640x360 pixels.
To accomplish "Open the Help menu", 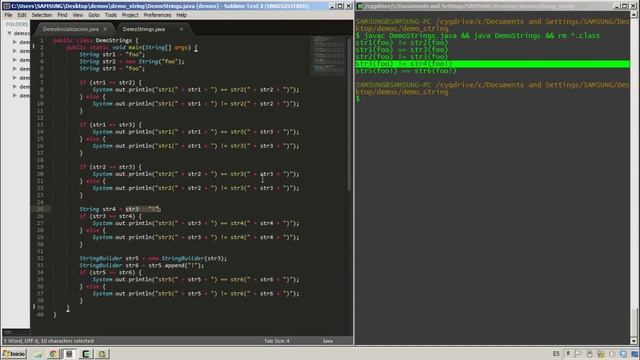I will click(x=181, y=15).
